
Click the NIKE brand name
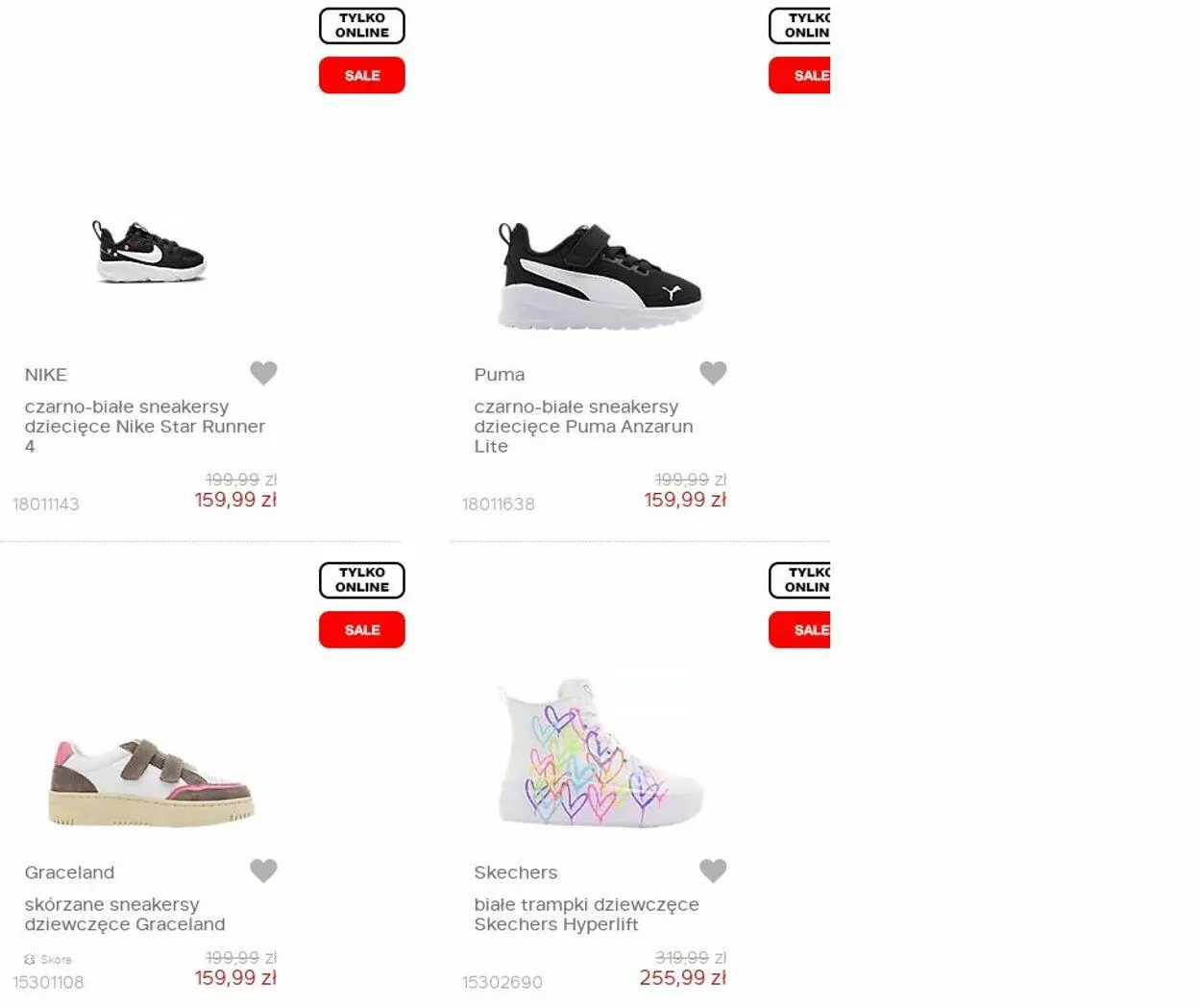(46, 375)
